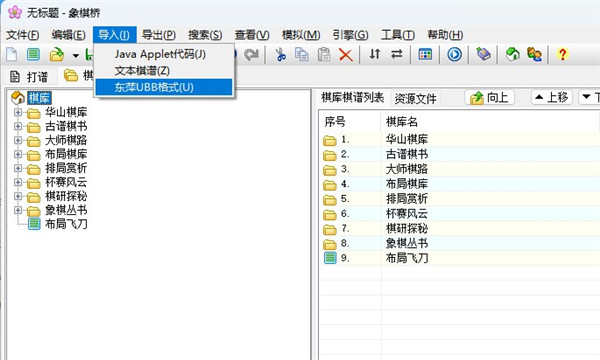The width and height of the screenshot is (600, 360).
Task: Click the purple book toolbar icon
Action: click(x=483, y=54)
